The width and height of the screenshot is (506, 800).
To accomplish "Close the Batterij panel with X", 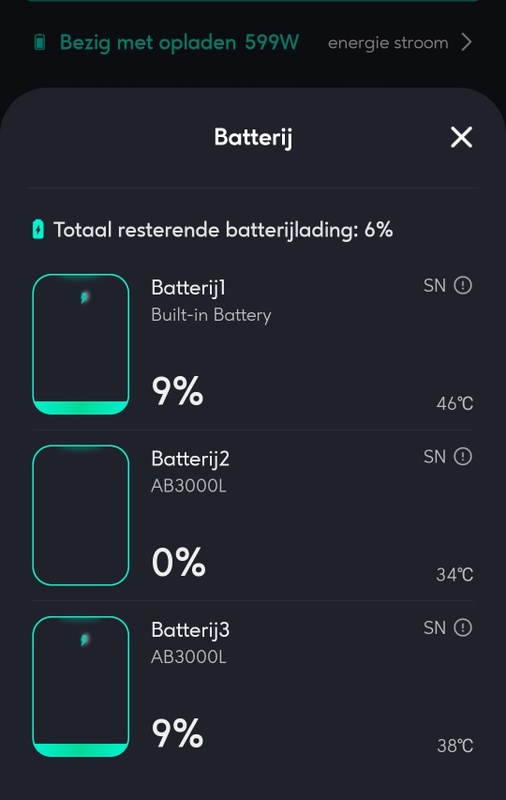I will click(461, 137).
